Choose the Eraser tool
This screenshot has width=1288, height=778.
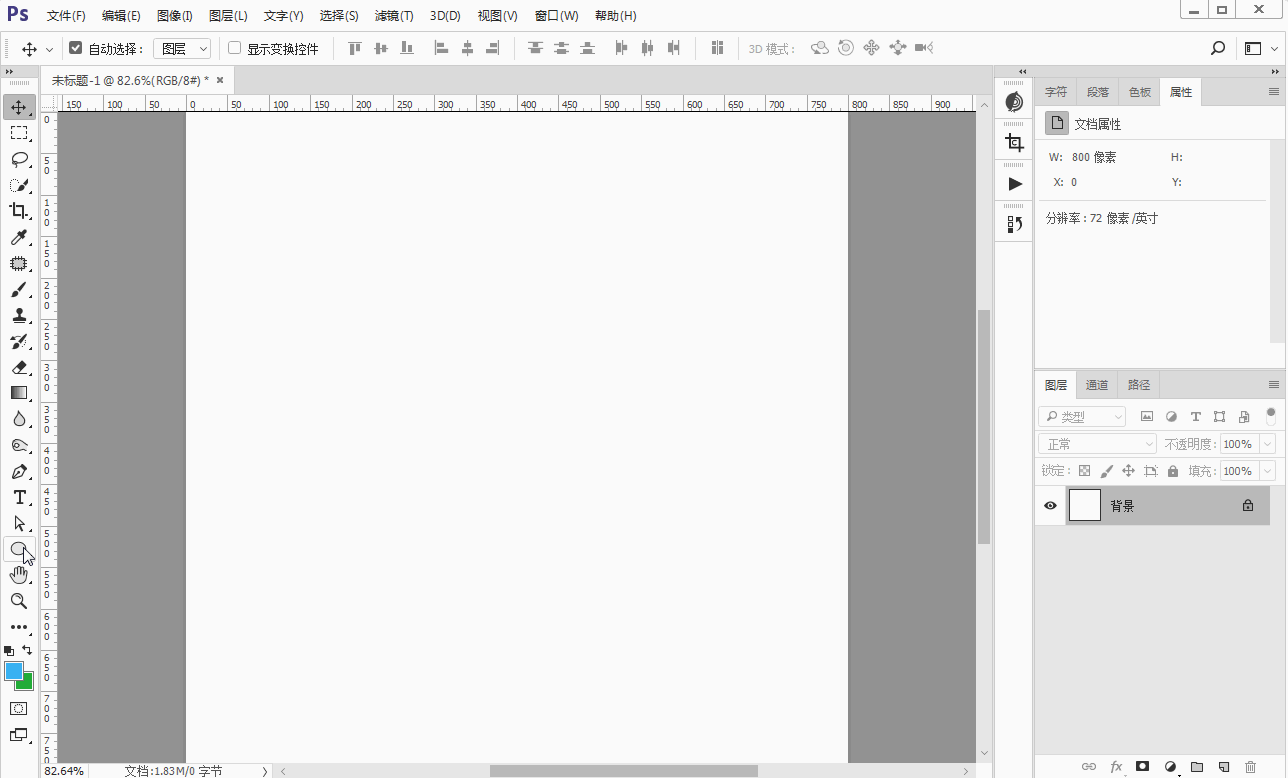coord(19,367)
